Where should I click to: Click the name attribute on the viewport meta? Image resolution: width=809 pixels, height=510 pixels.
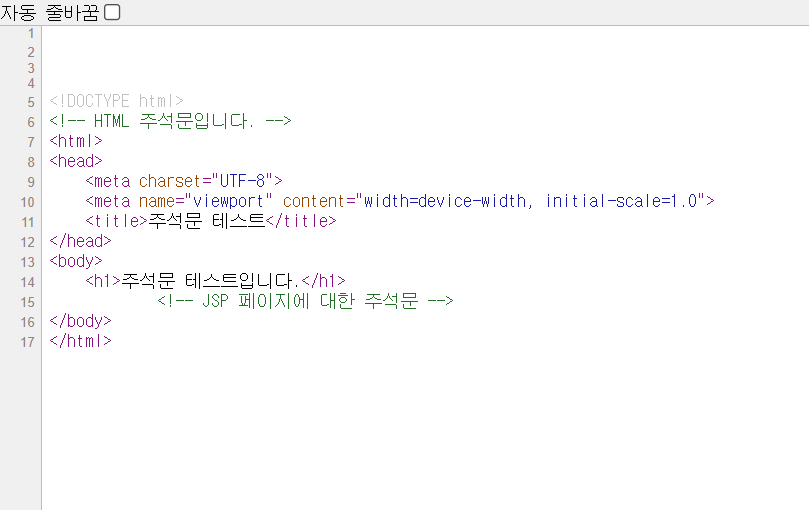click(157, 201)
